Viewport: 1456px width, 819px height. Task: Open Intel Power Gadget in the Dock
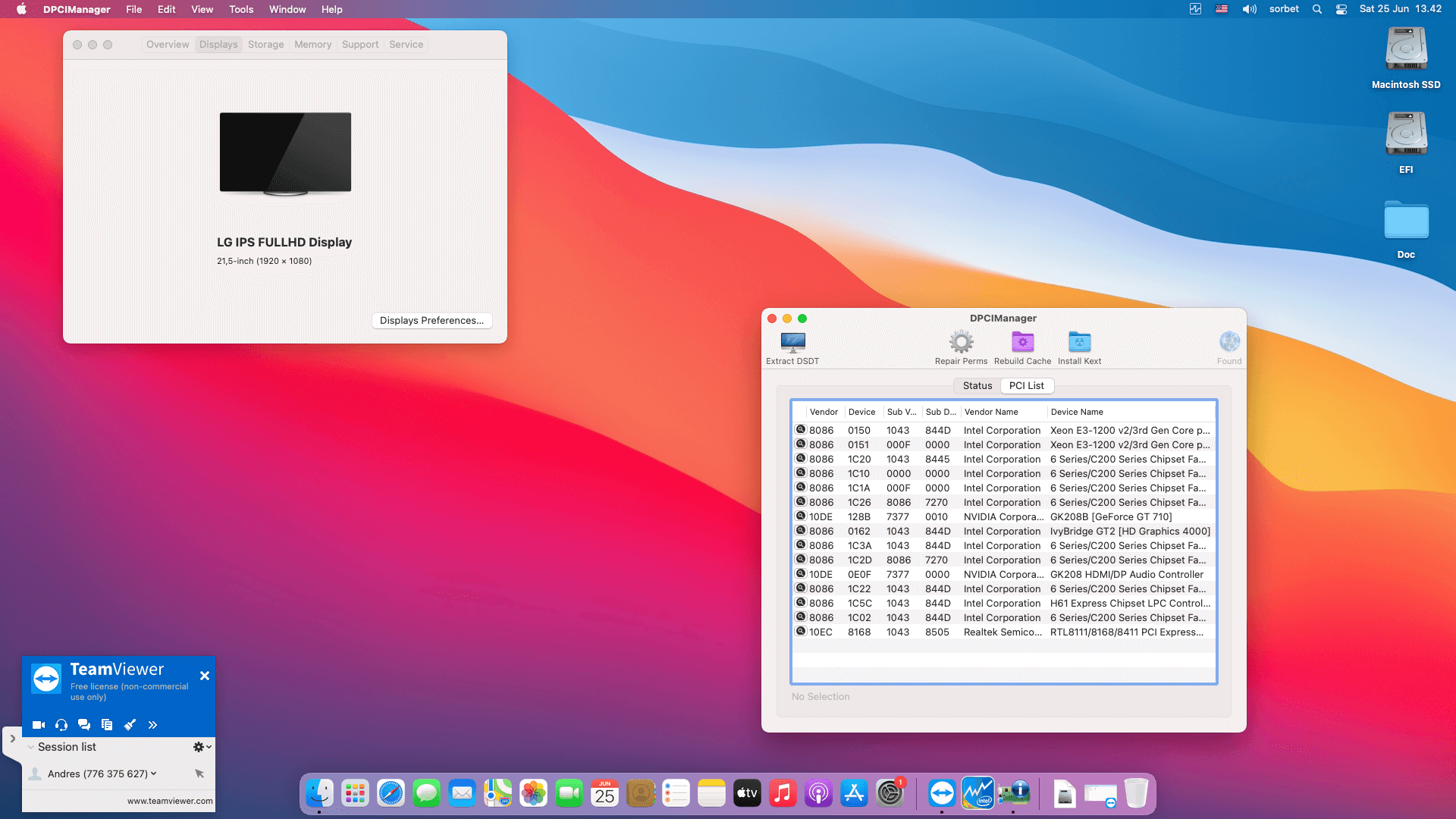(x=977, y=793)
